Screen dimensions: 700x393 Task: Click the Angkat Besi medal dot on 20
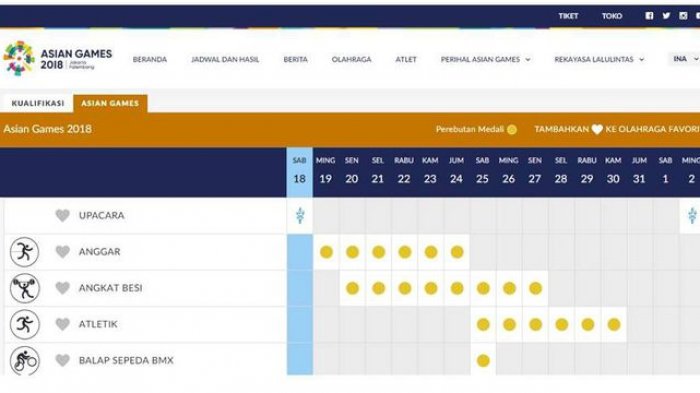point(352,288)
